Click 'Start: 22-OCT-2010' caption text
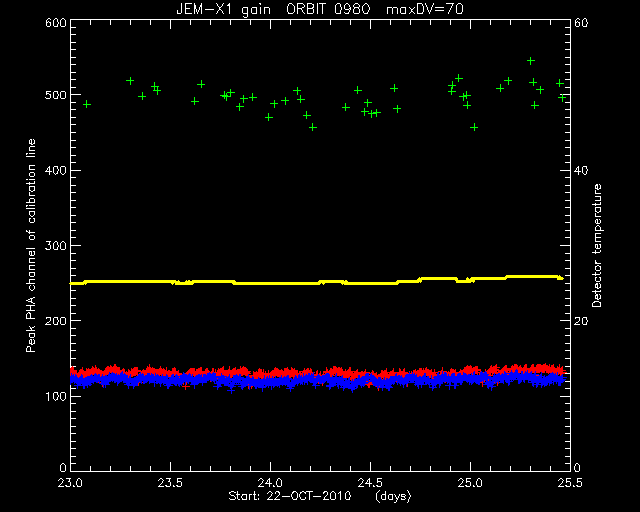This screenshot has height=512, width=640. point(289,496)
